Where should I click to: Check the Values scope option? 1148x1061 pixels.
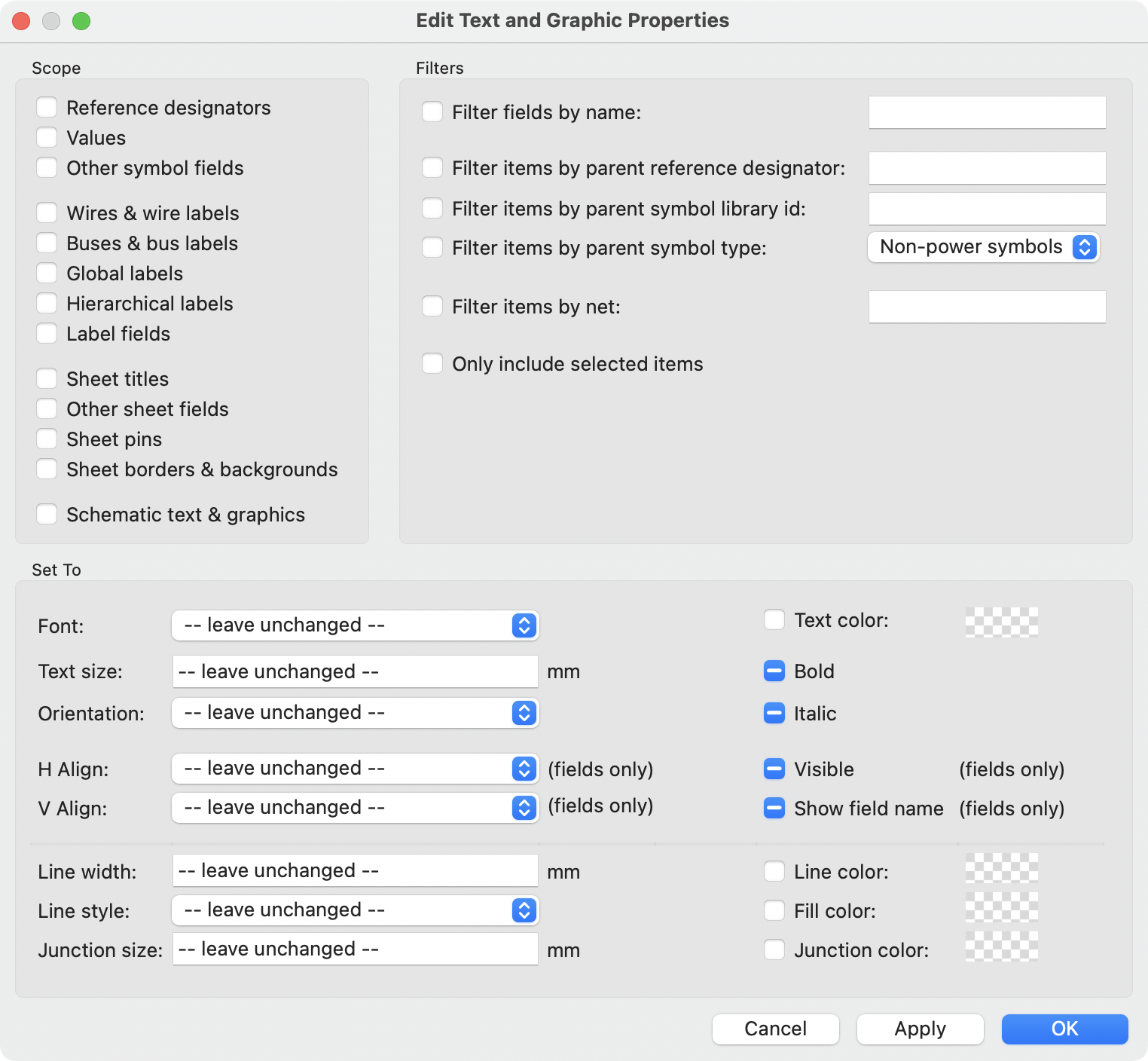[47, 137]
